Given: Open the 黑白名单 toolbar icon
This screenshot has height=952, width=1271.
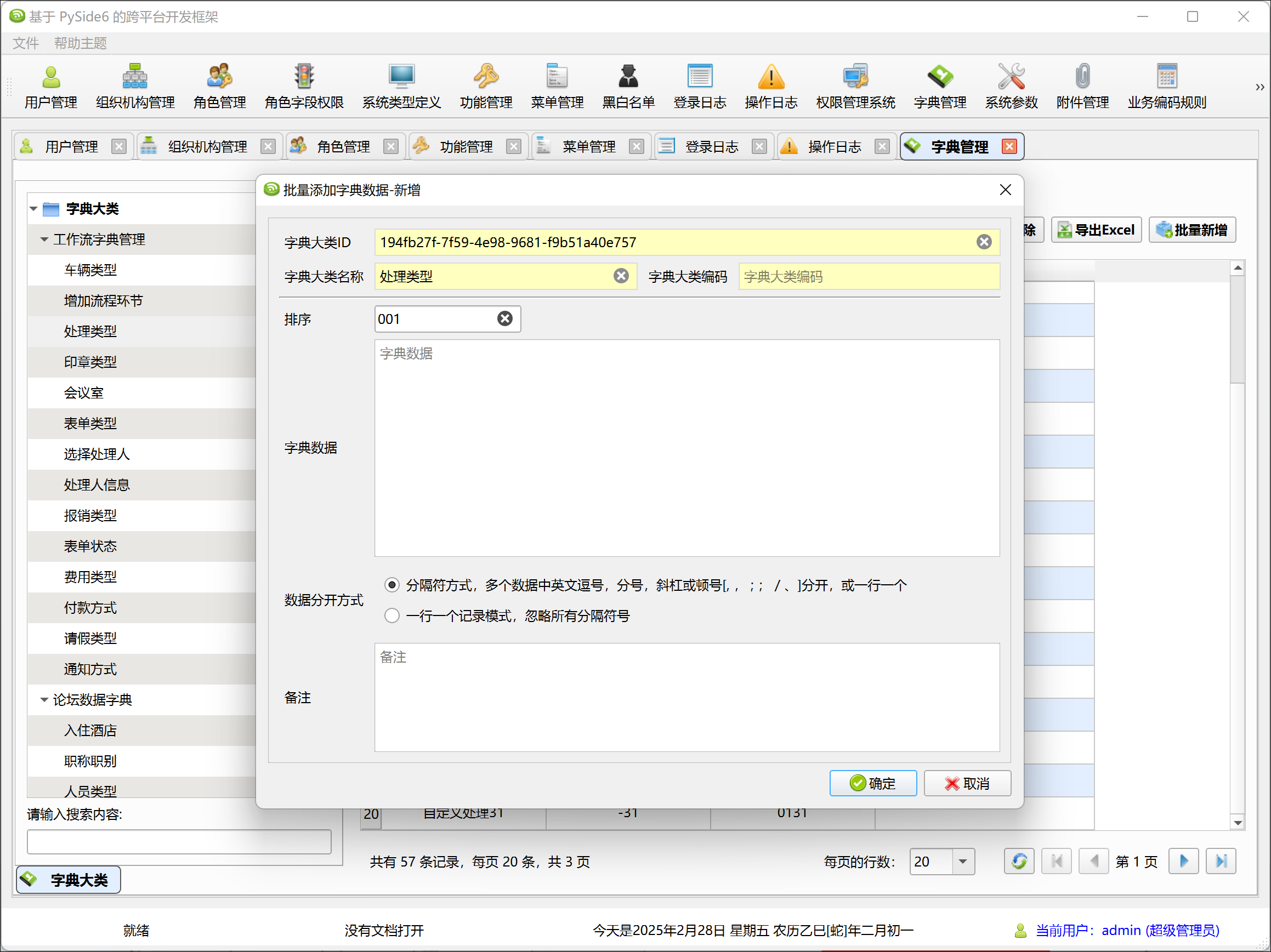Looking at the screenshot, I should click(x=628, y=76).
